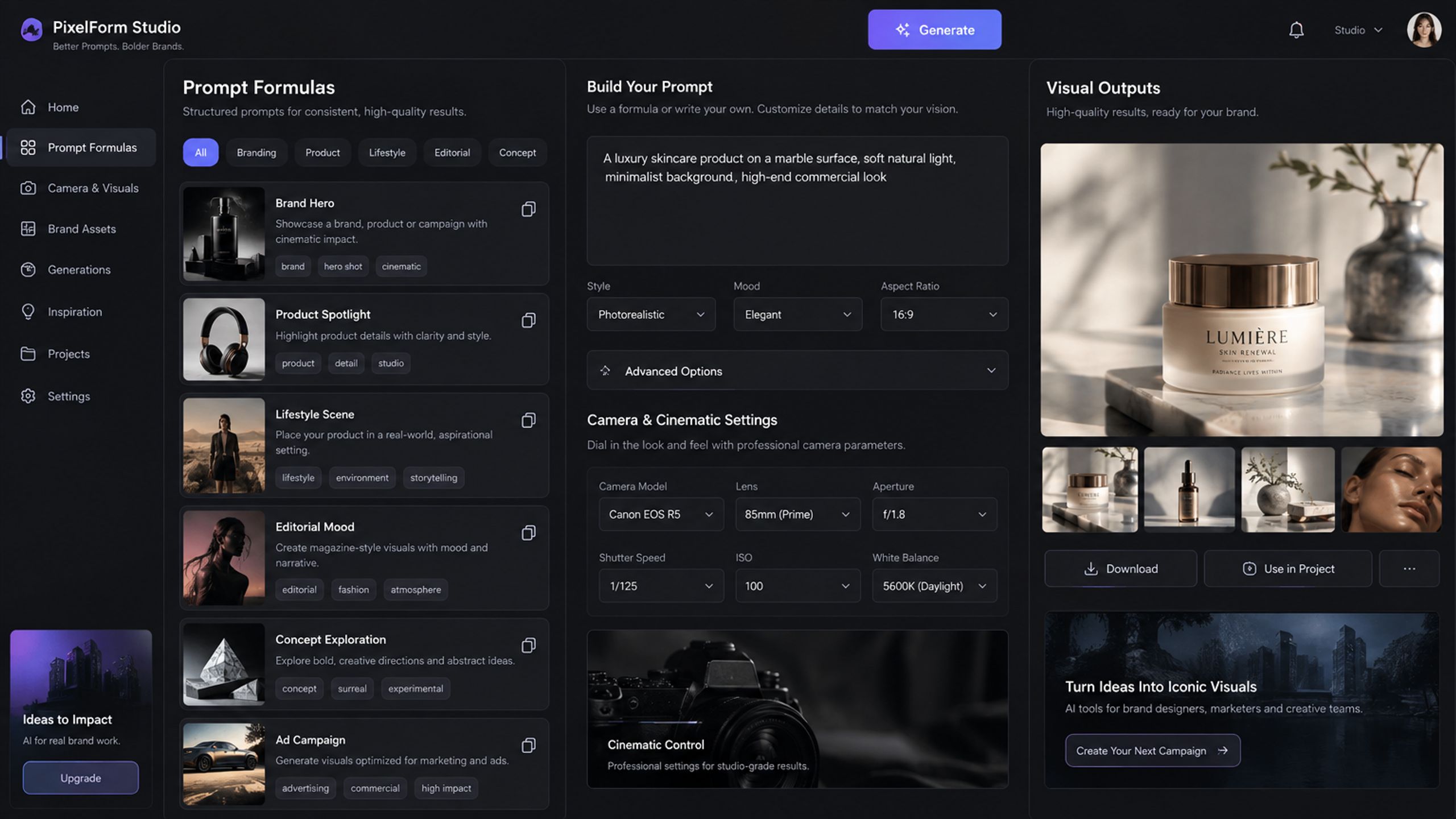The width and height of the screenshot is (1456, 819).
Task: Open the Style dropdown set to Photorealistic
Action: pos(651,315)
